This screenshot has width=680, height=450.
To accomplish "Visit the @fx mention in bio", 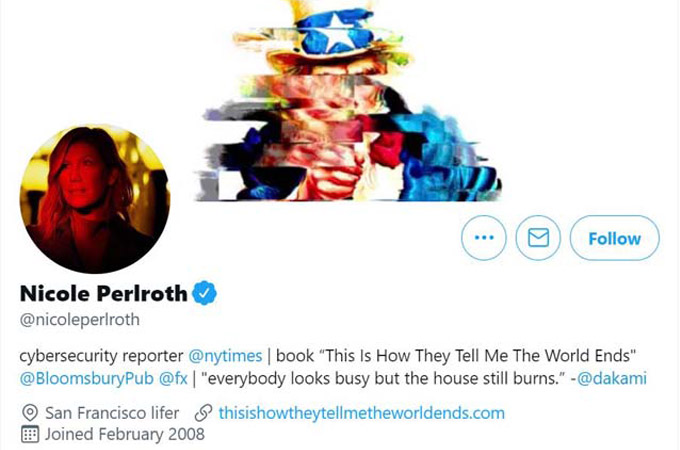I will 173,378.
